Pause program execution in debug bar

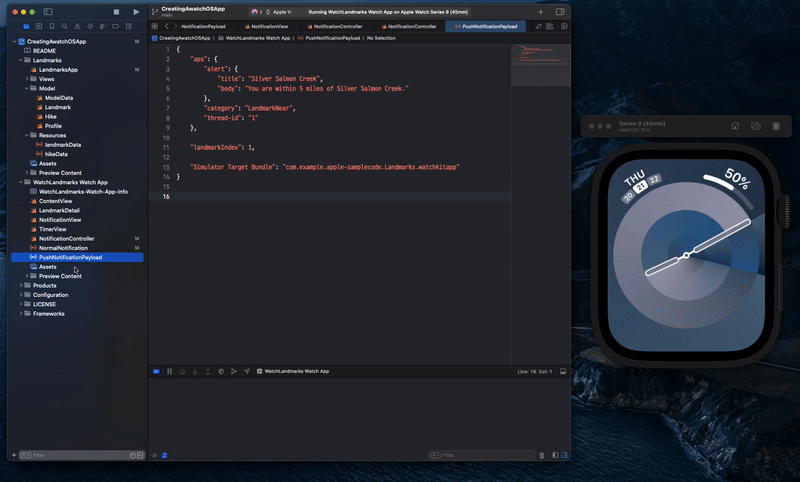click(169, 371)
